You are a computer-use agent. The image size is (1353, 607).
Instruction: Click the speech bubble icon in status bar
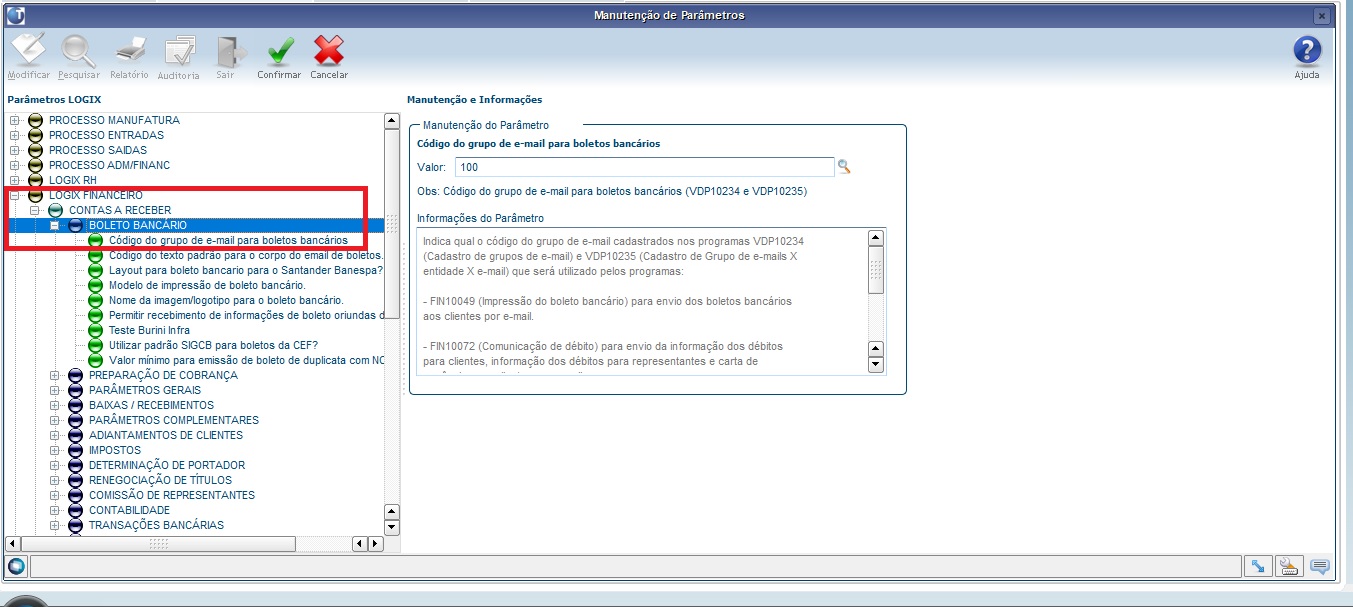coord(1320,567)
